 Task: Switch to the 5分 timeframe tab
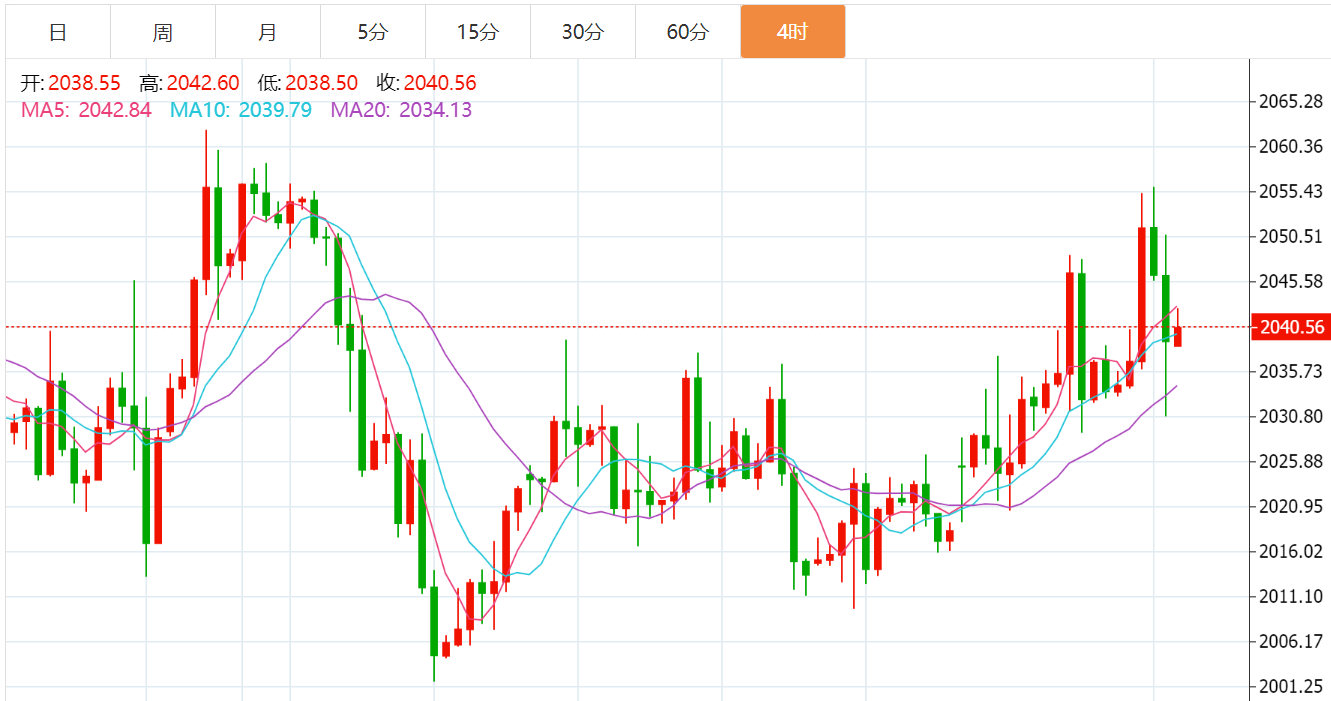click(373, 32)
